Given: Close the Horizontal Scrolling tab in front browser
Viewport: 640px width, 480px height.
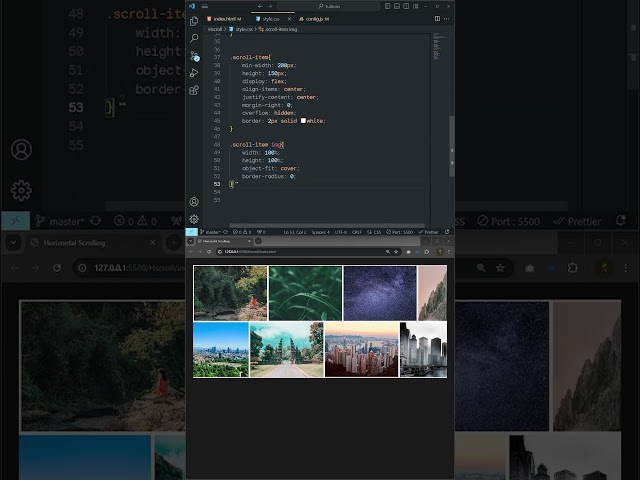Looking at the screenshot, I should coord(249,241).
